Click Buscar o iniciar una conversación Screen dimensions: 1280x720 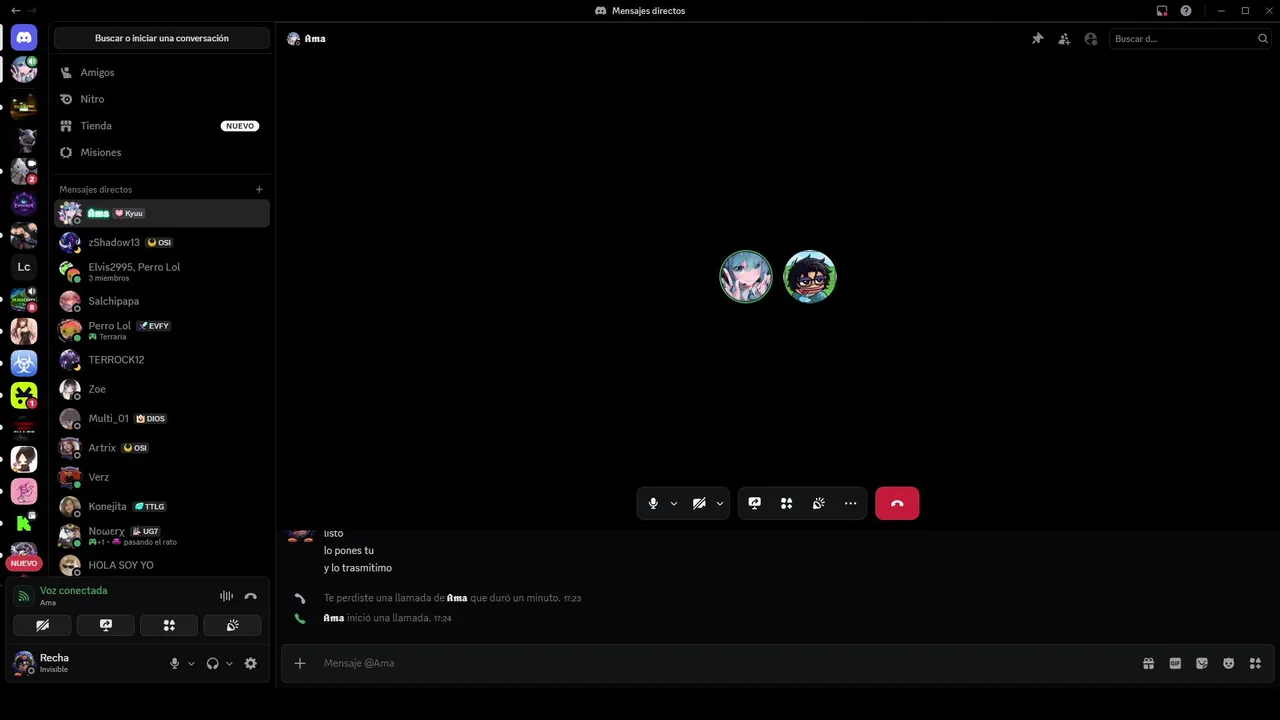(162, 38)
